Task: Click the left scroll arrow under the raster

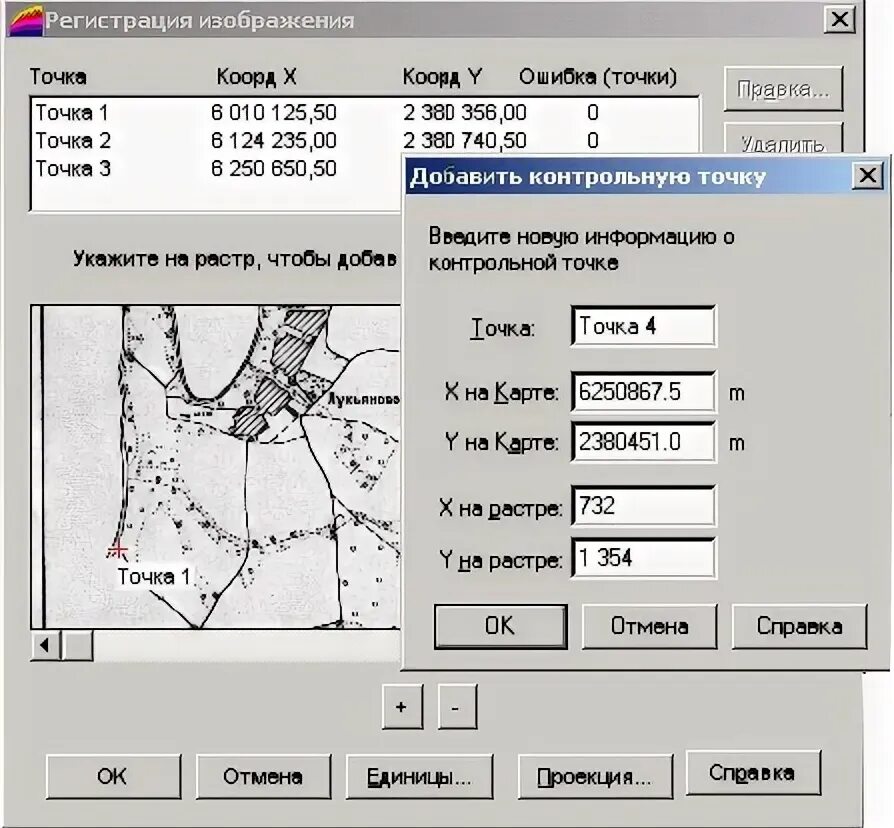Action: tap(46, 646)
